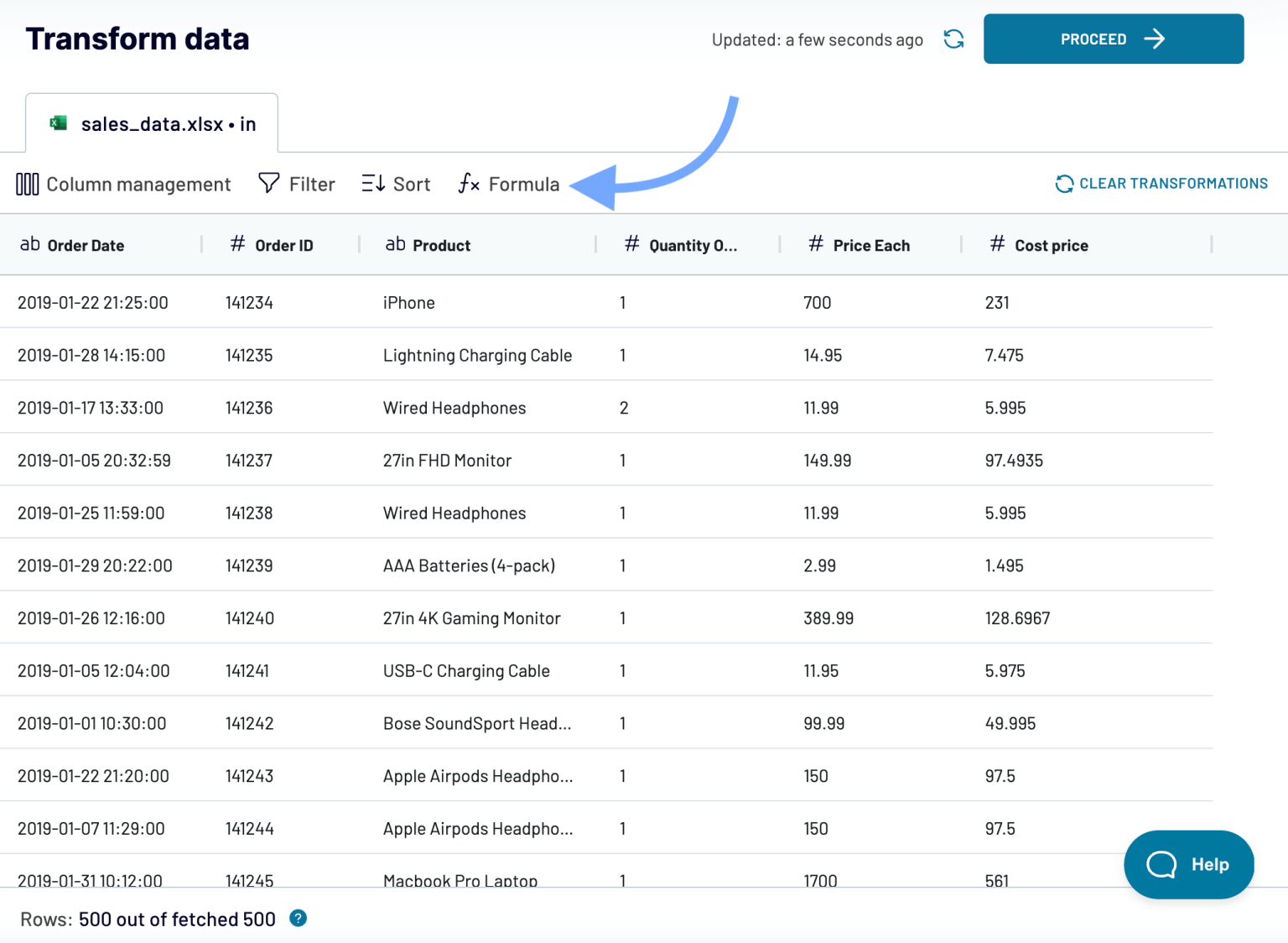This screenshot has height=943, width=1288.
Task: Open the Filter tool
Action: click(296, 184)
